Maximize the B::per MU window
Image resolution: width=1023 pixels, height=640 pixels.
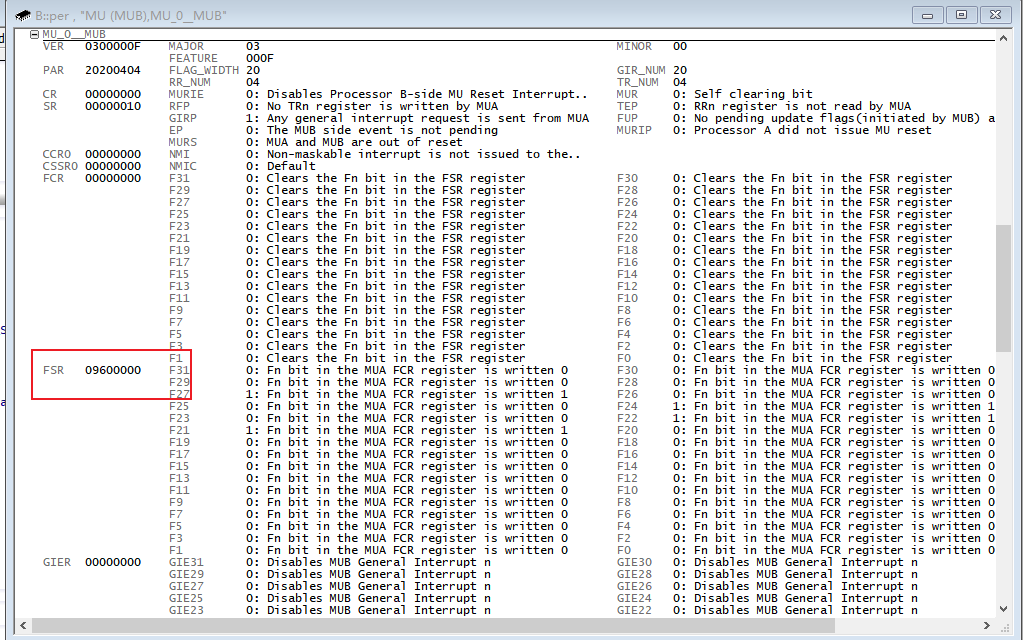[961, 15]
